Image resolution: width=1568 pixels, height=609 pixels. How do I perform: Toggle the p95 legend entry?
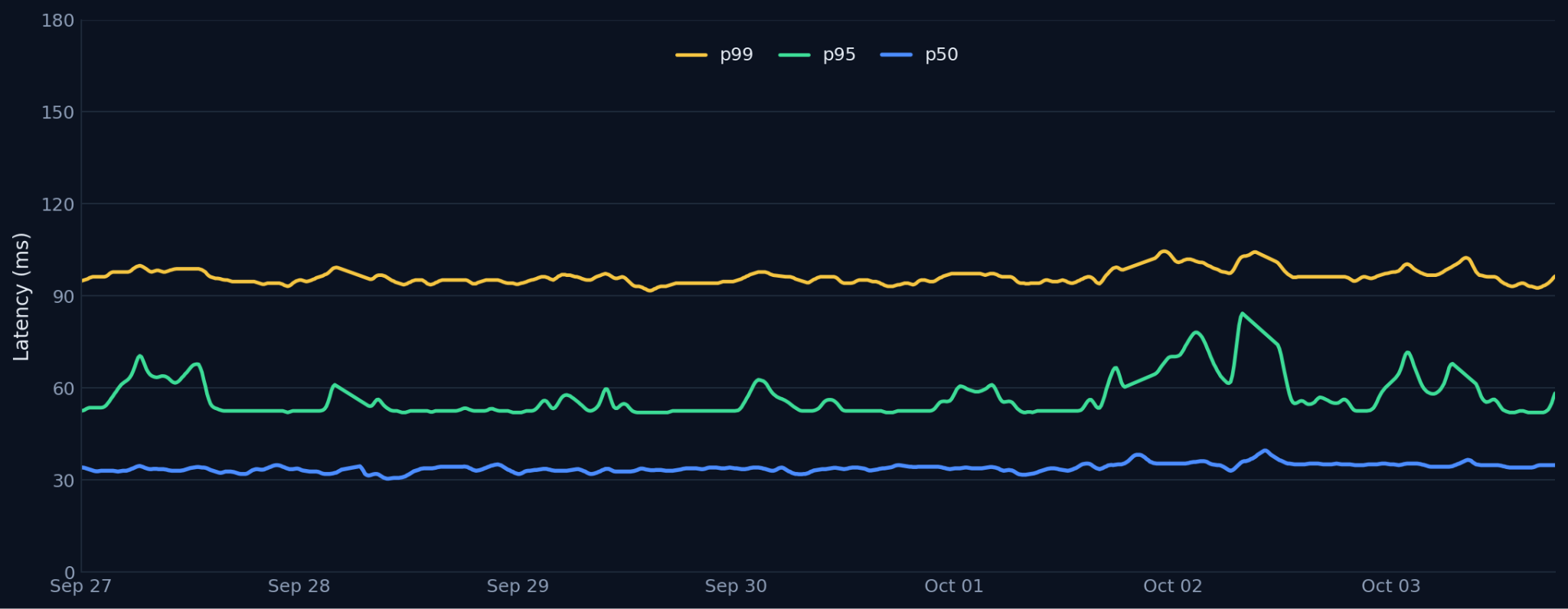817,55
